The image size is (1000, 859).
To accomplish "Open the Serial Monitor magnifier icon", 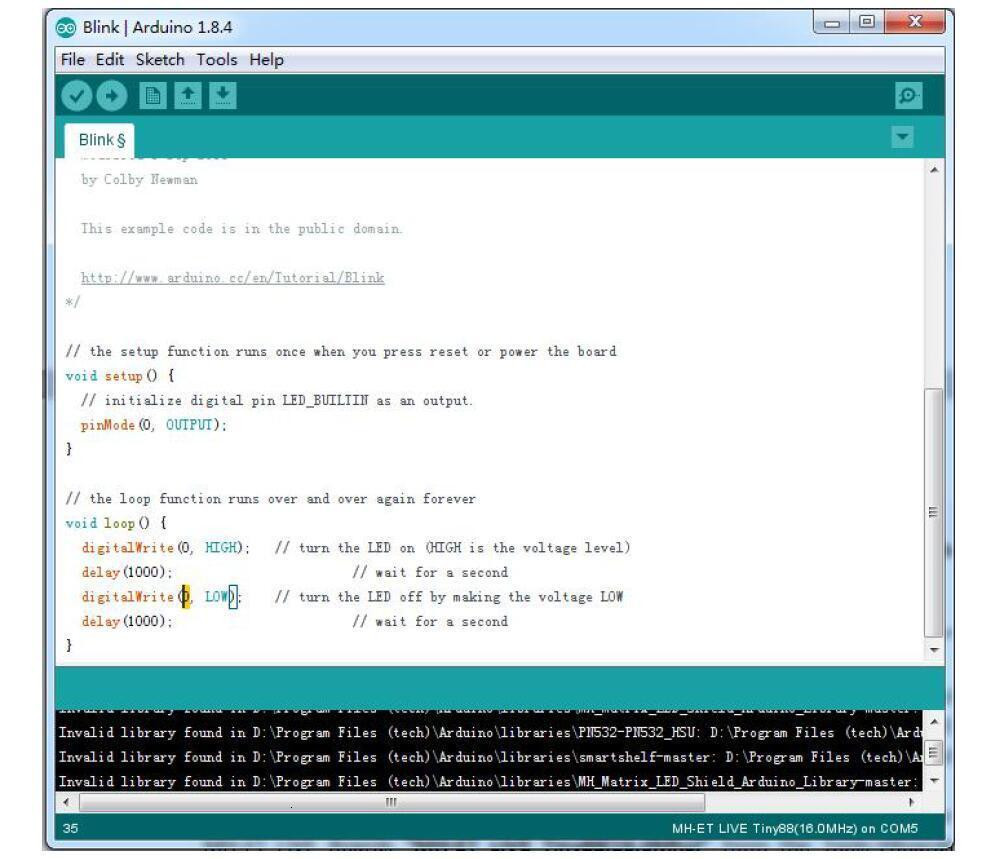I will 908,96.
